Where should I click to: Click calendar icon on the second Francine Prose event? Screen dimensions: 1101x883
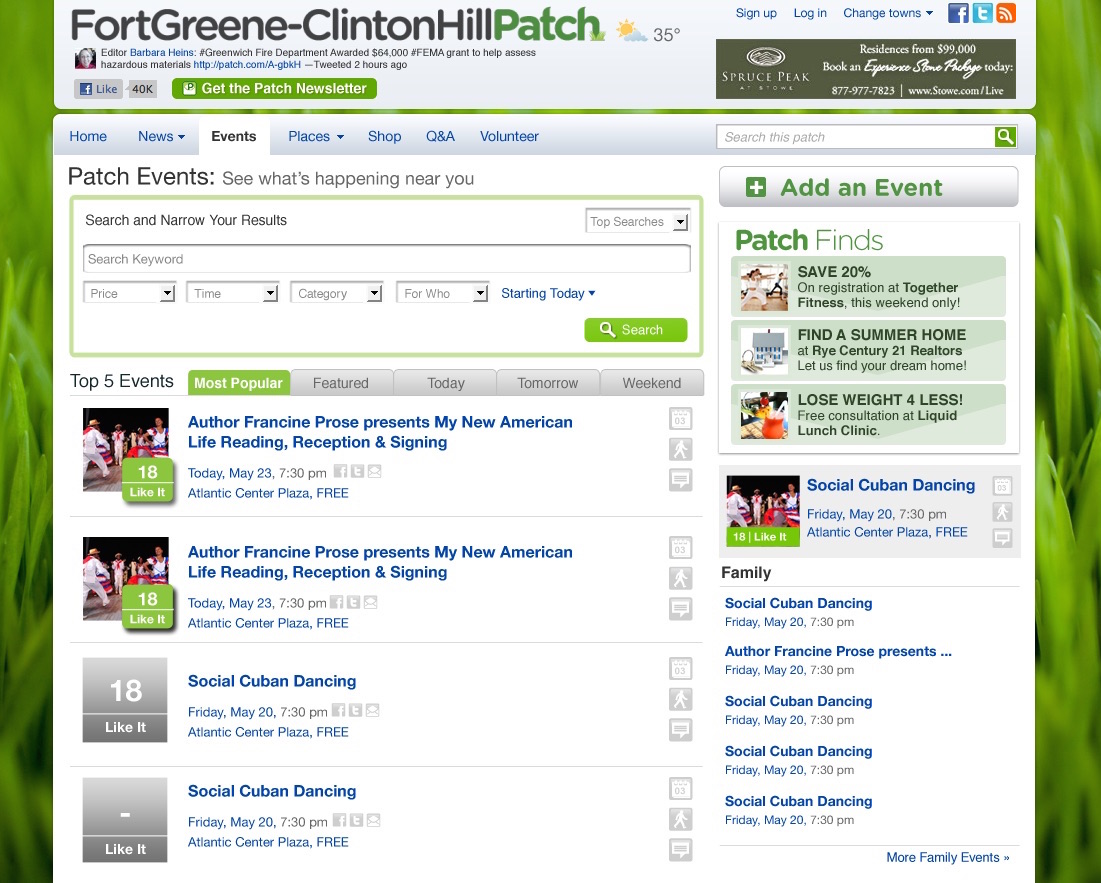coord(680,547)
